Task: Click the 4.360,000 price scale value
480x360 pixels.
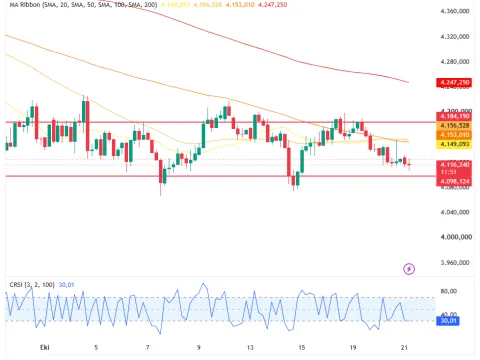Action: [x=455, y=11]
